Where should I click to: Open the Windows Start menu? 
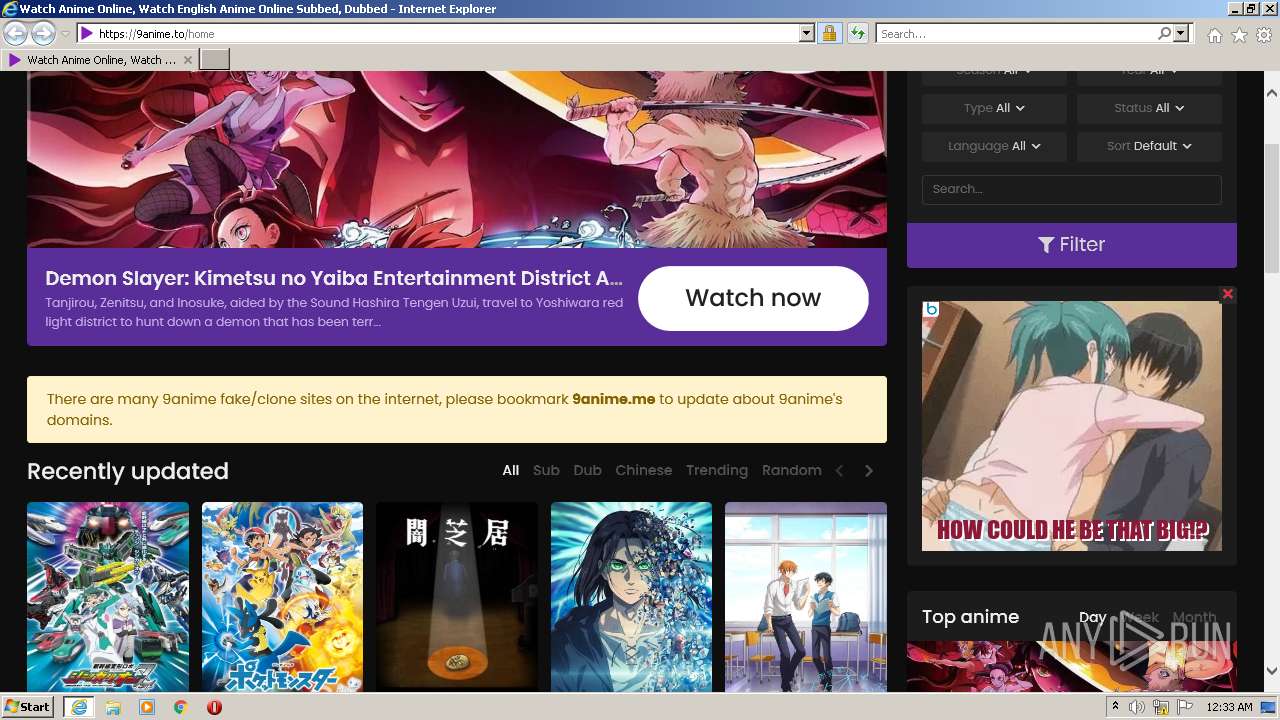pos(28,707)
